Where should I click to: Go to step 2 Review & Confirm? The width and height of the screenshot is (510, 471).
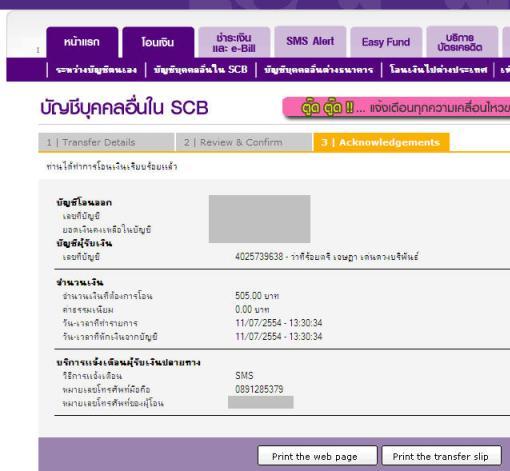(x=244, y=142)
